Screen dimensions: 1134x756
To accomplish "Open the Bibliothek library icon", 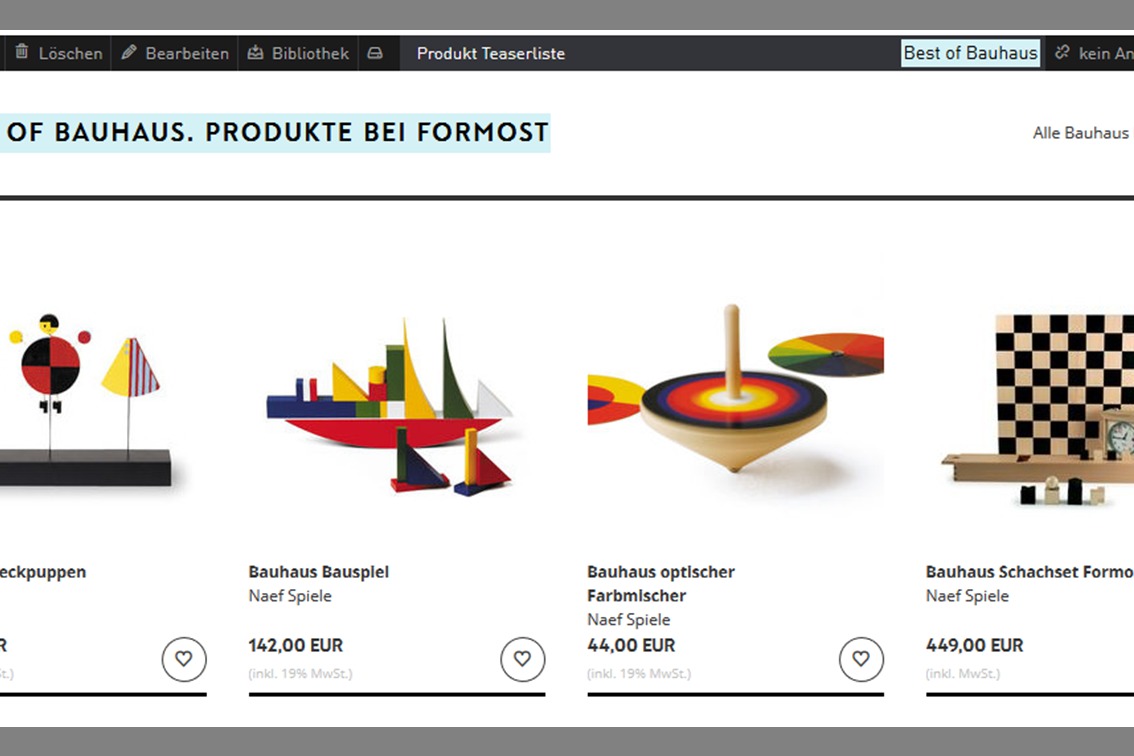I will pos(256,53).
